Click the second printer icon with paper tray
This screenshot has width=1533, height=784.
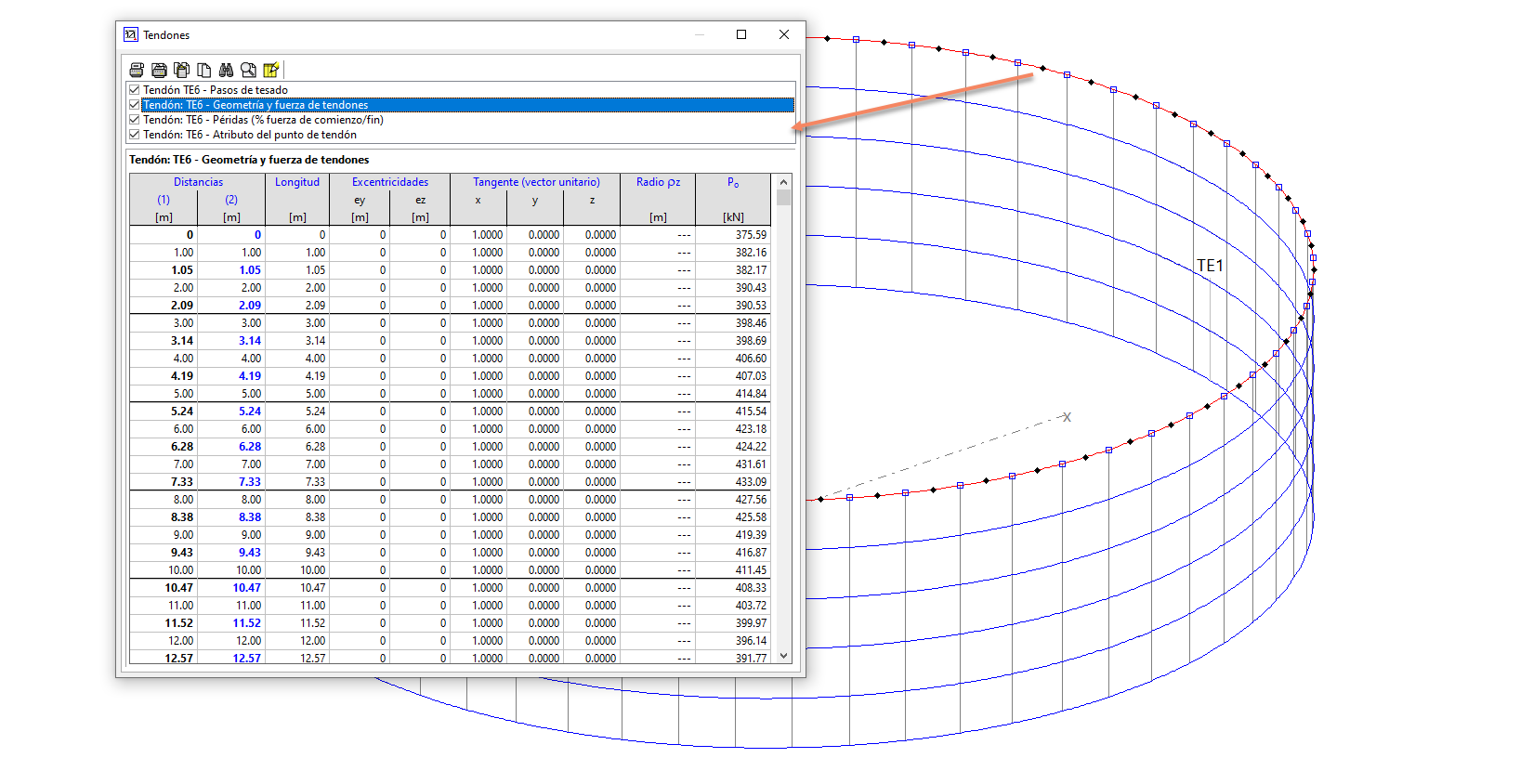pos(159,70)
